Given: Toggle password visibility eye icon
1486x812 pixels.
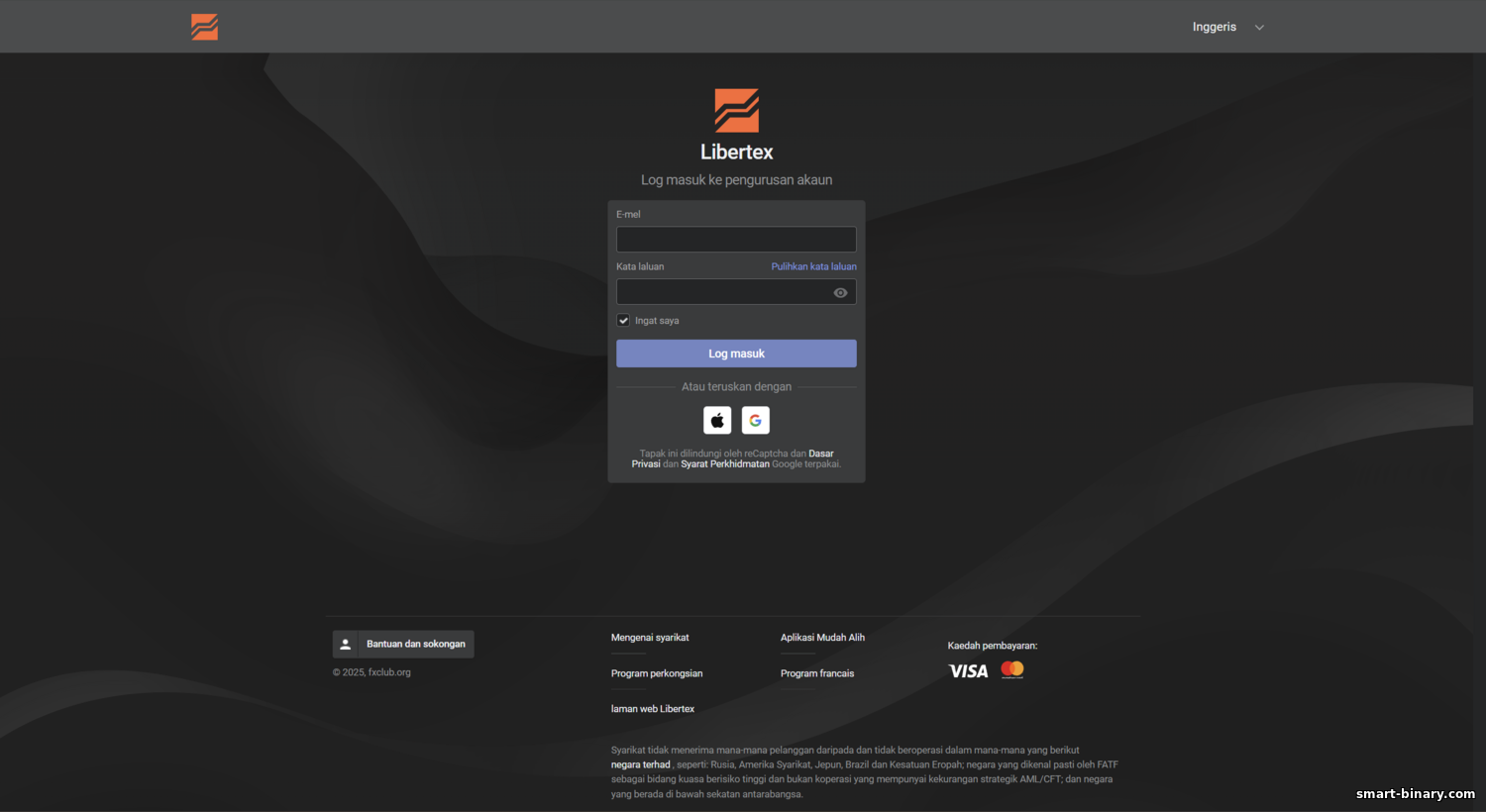Looking at the screenshot, I should coord(840,292).
